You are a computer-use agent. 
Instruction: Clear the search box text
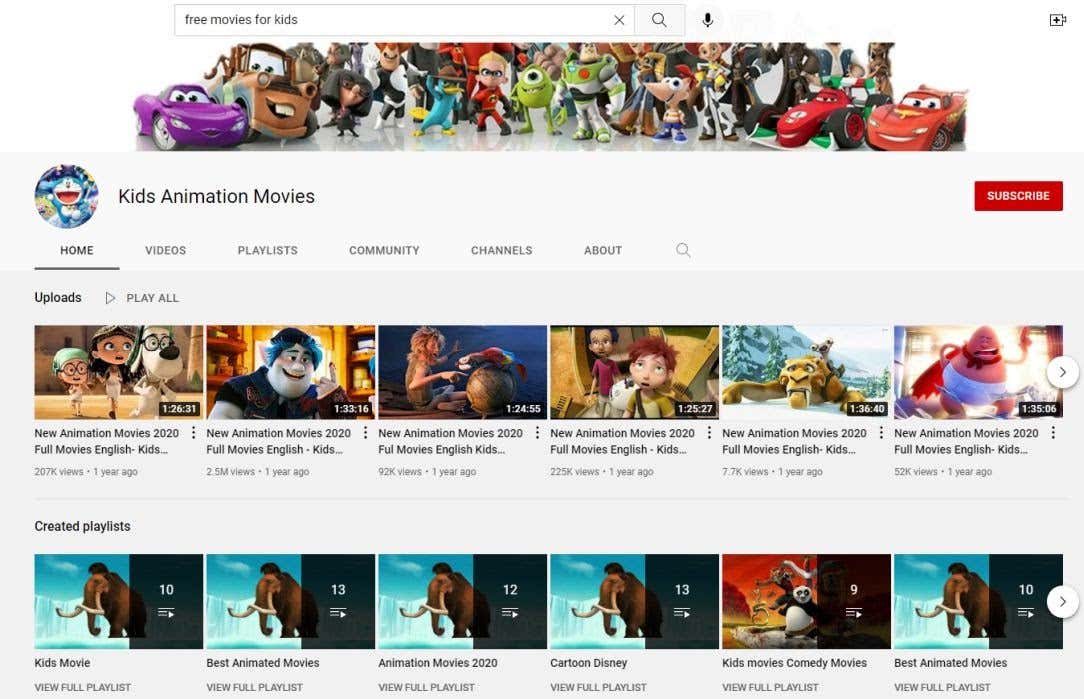point(619,20)
